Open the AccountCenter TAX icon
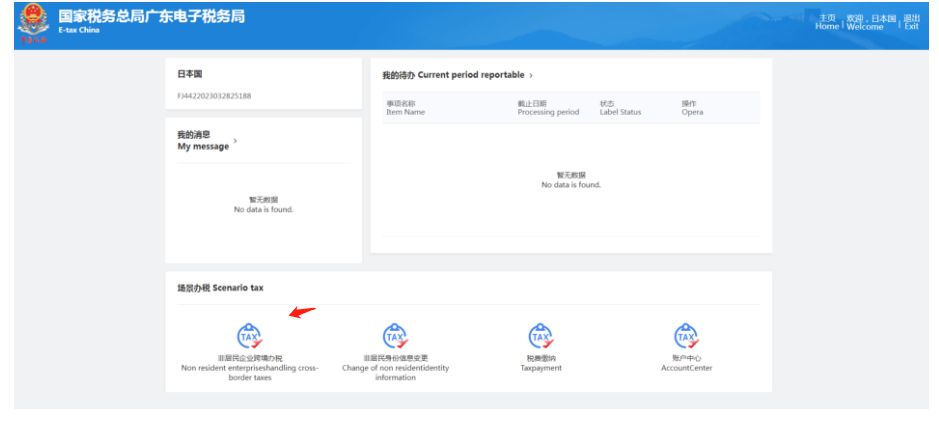Image resolution: width=939 pixels, height=427 pixels. (686, 336)
